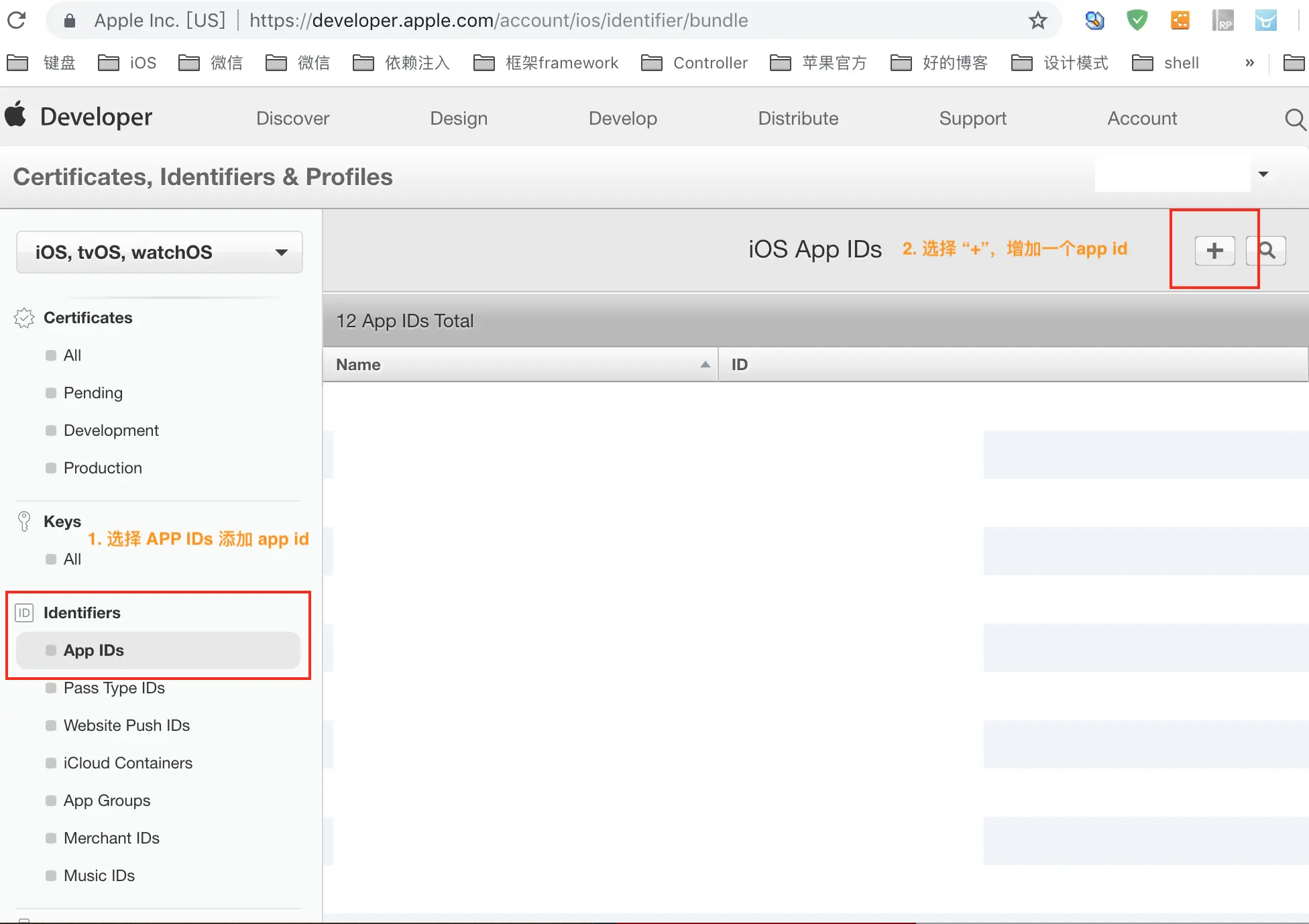Select Pass Type IDs in sidebar

tap(114, 688)
